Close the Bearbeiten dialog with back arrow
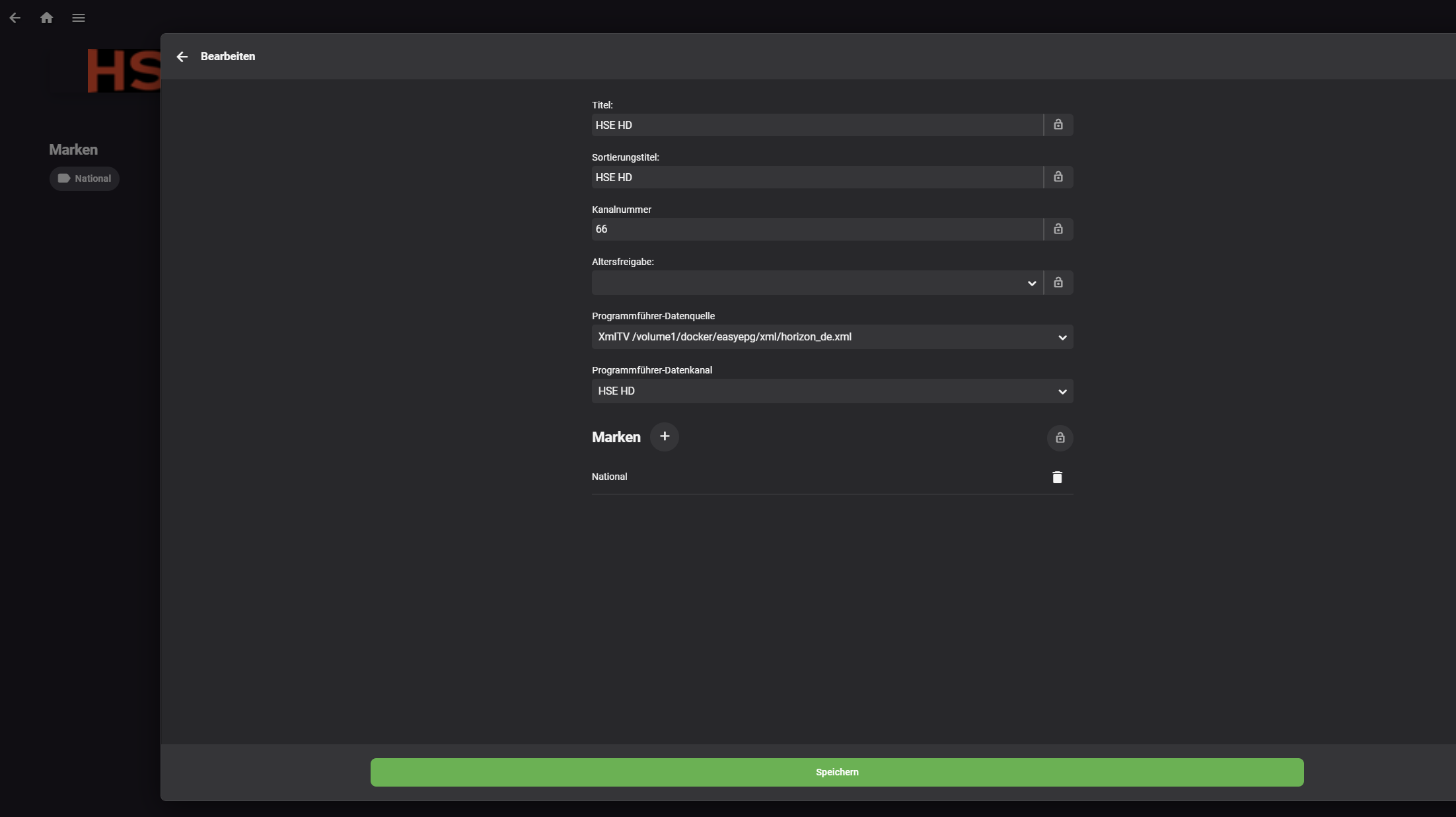Image resolution: width=1456 pixels, height=817 pixels. 182,57
